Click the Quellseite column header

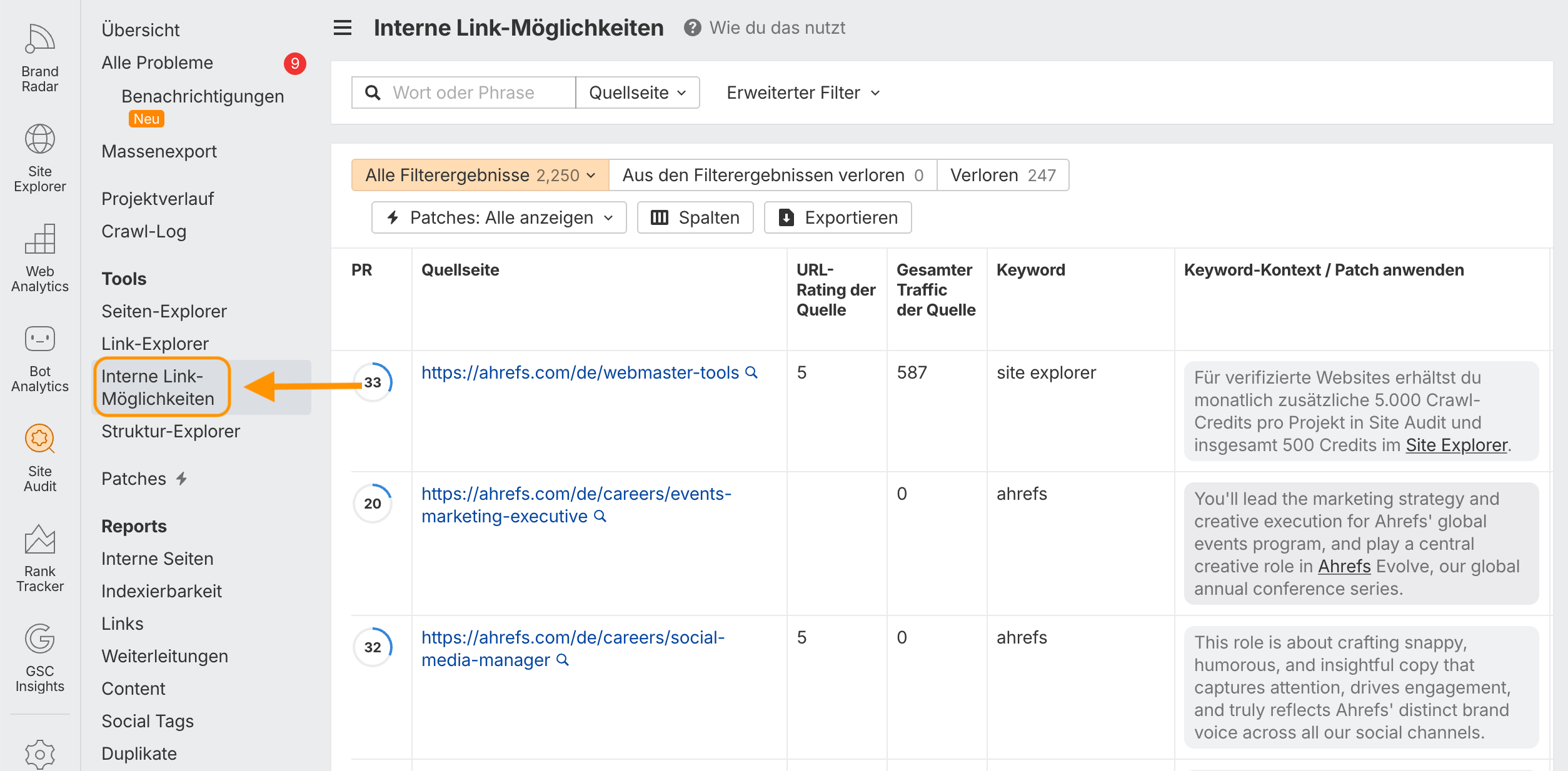pyautogui.click(x=460, y=270)
